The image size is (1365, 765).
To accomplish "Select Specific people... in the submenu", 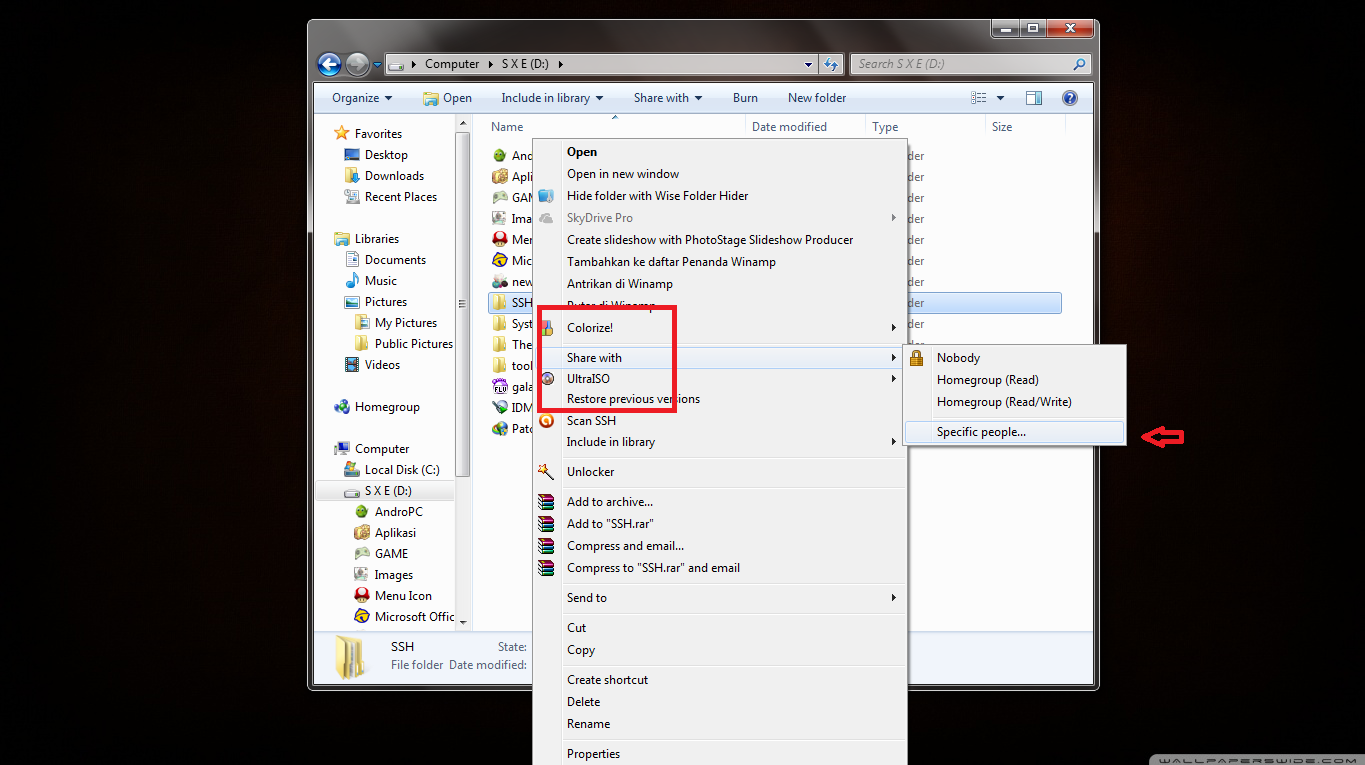I will tap(1015, 432).
